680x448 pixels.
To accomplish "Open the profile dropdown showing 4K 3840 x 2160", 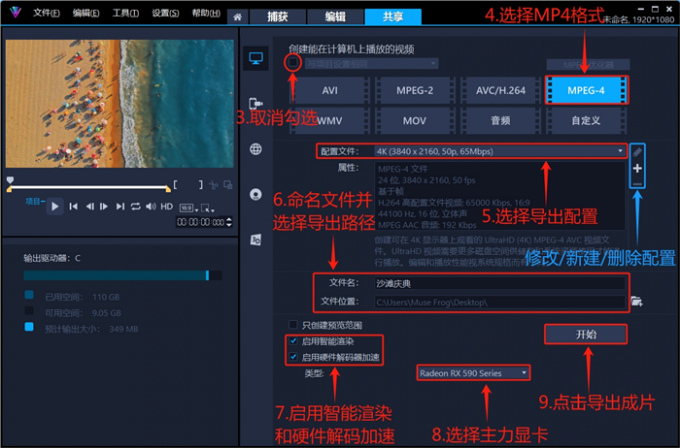I will pyautogui.click(x=500, y=151).
